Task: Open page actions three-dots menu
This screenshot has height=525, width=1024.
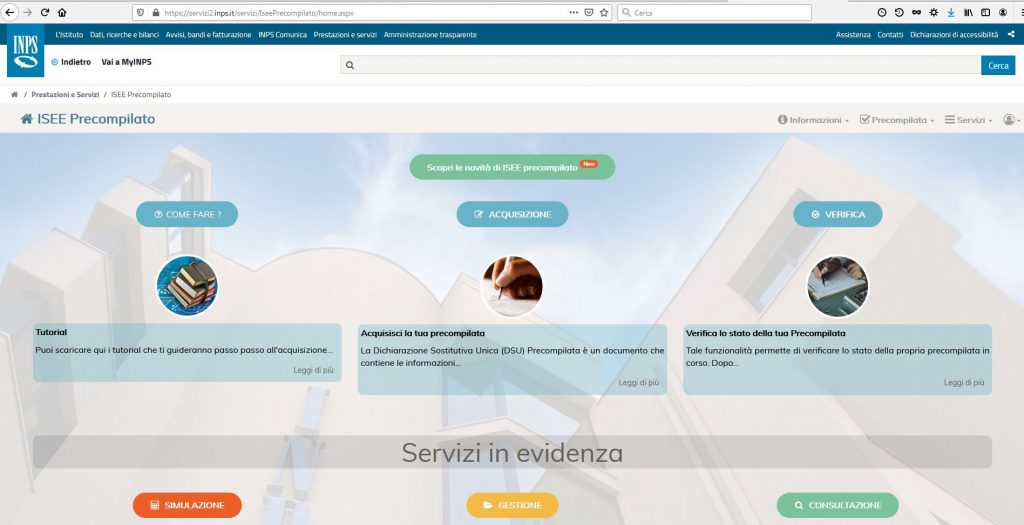Action: point(573,12)
